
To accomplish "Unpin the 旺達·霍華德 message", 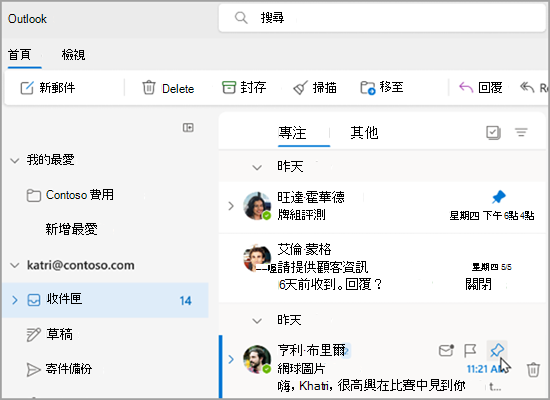I will click(498, 197).
